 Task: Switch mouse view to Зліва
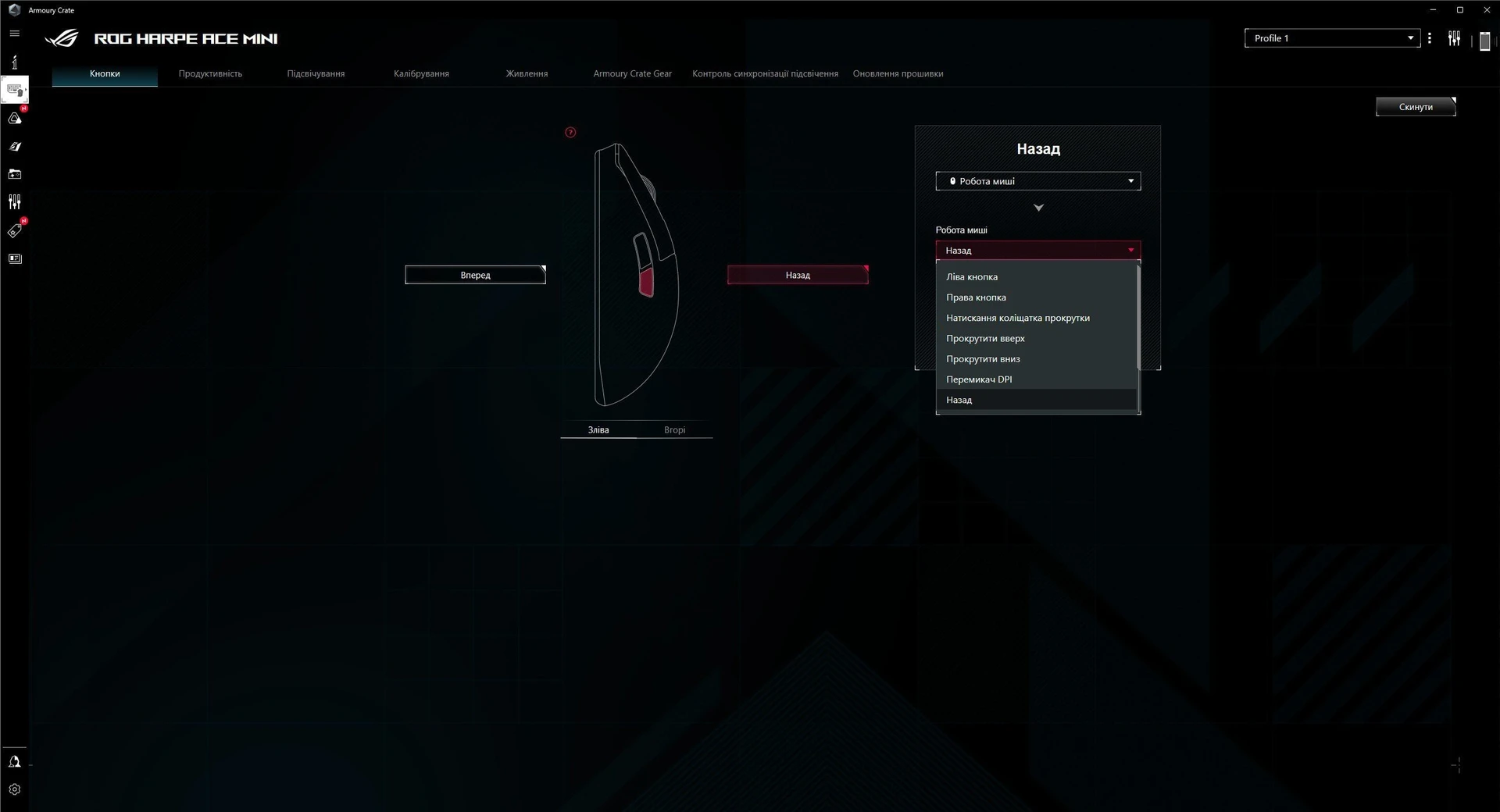(598, 429)
